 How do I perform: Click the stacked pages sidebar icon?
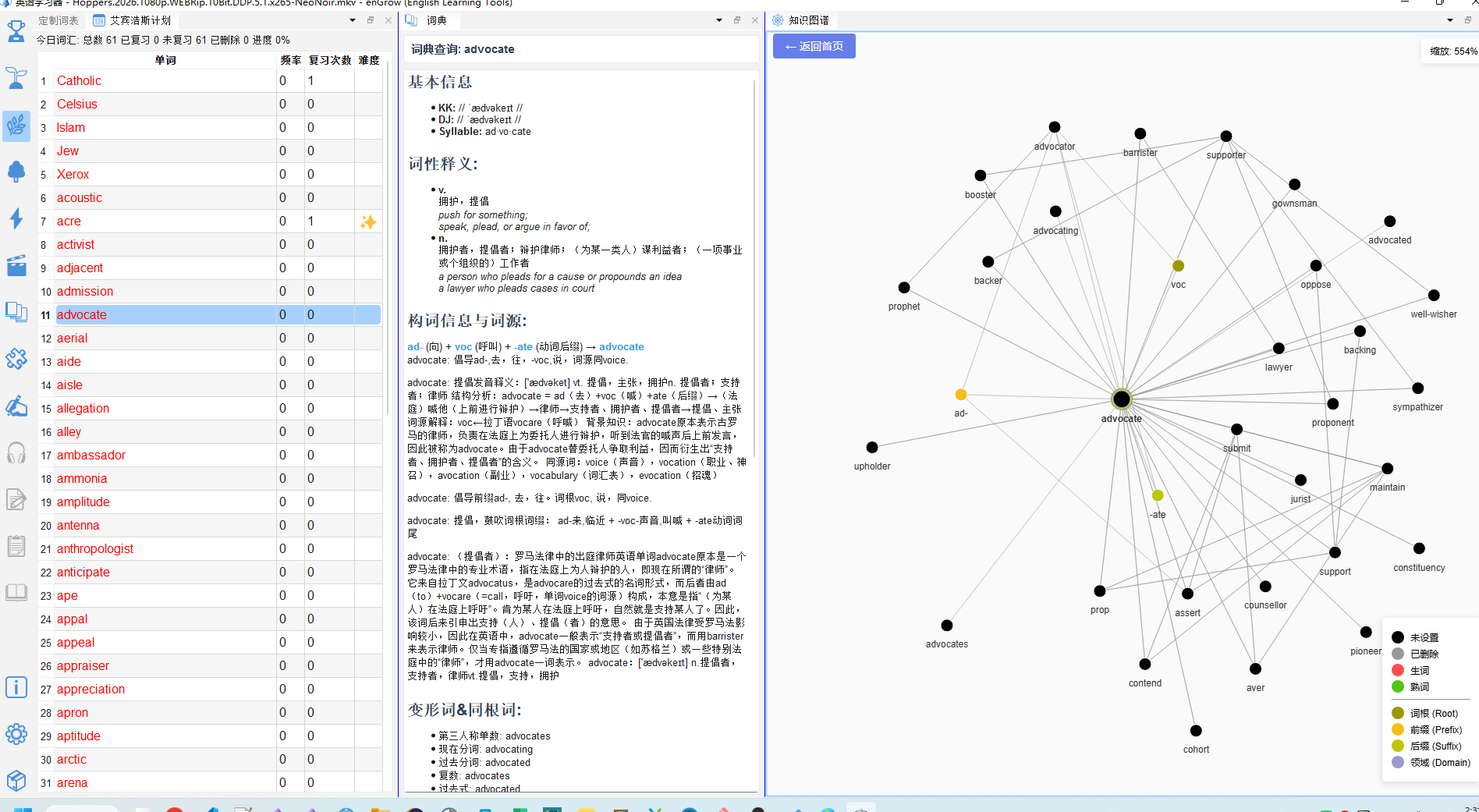(16, 312)
